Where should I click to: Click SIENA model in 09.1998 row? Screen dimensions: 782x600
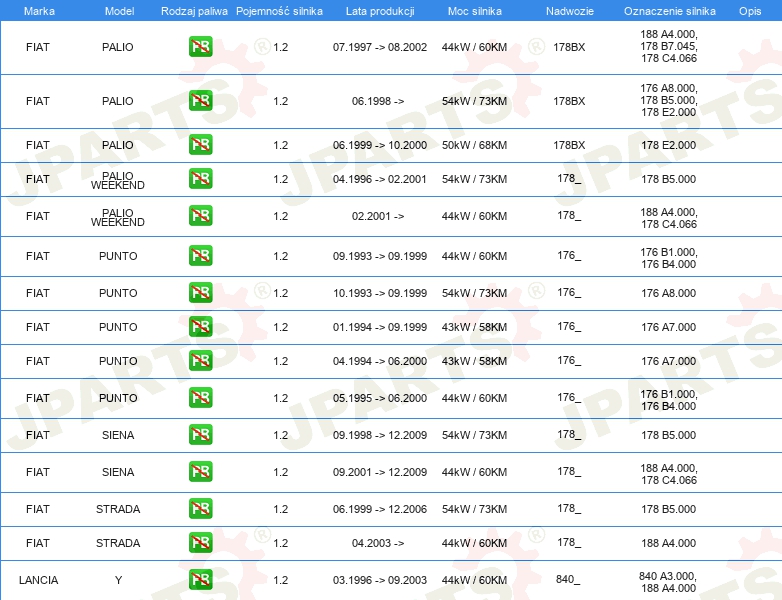[x=118, y=435]
